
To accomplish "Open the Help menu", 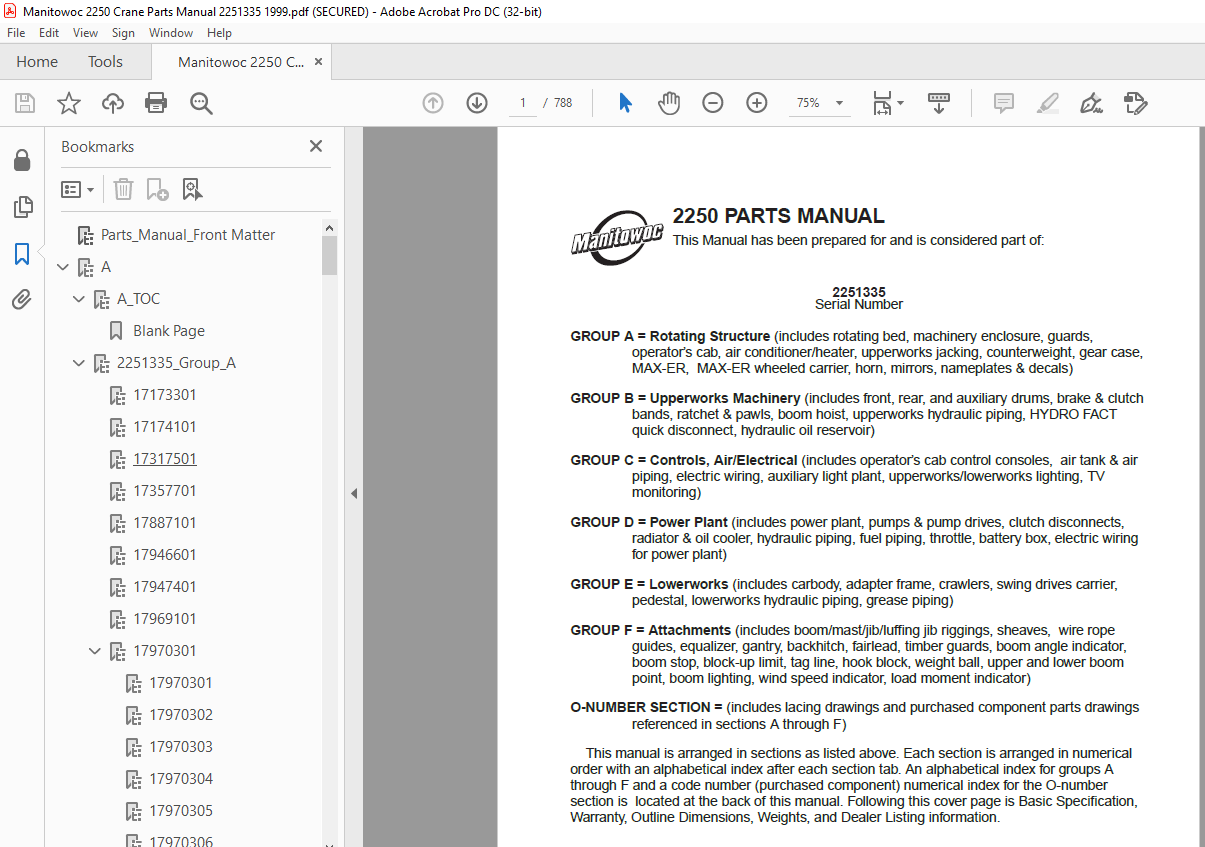I will (219, 33).
